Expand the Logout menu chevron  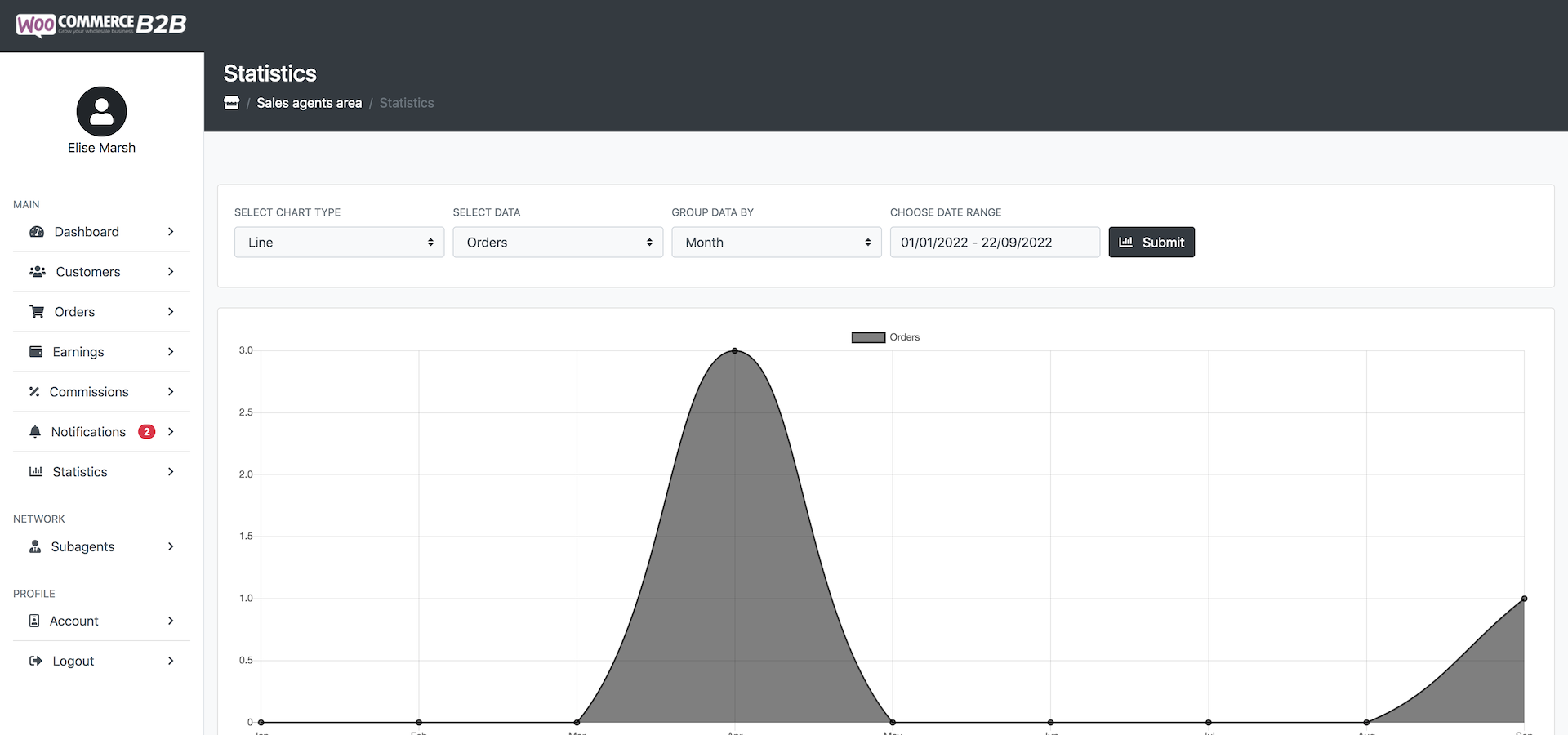click(x=171, y=661)
